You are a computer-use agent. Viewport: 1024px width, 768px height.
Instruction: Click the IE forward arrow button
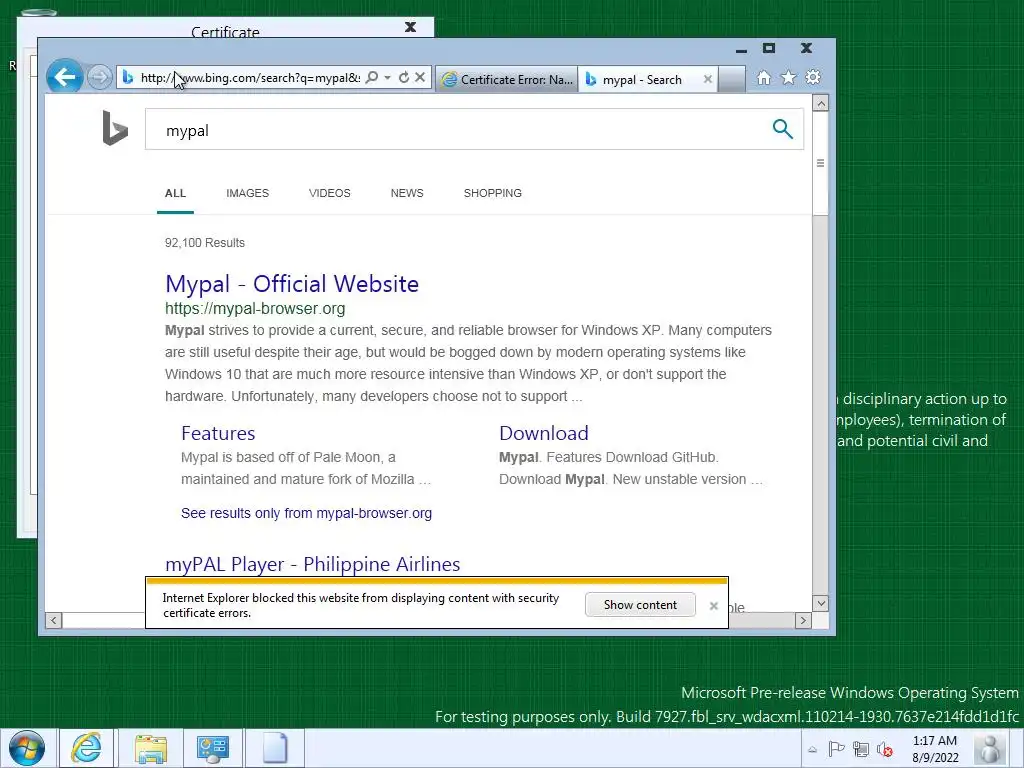(x=99, y=78)
